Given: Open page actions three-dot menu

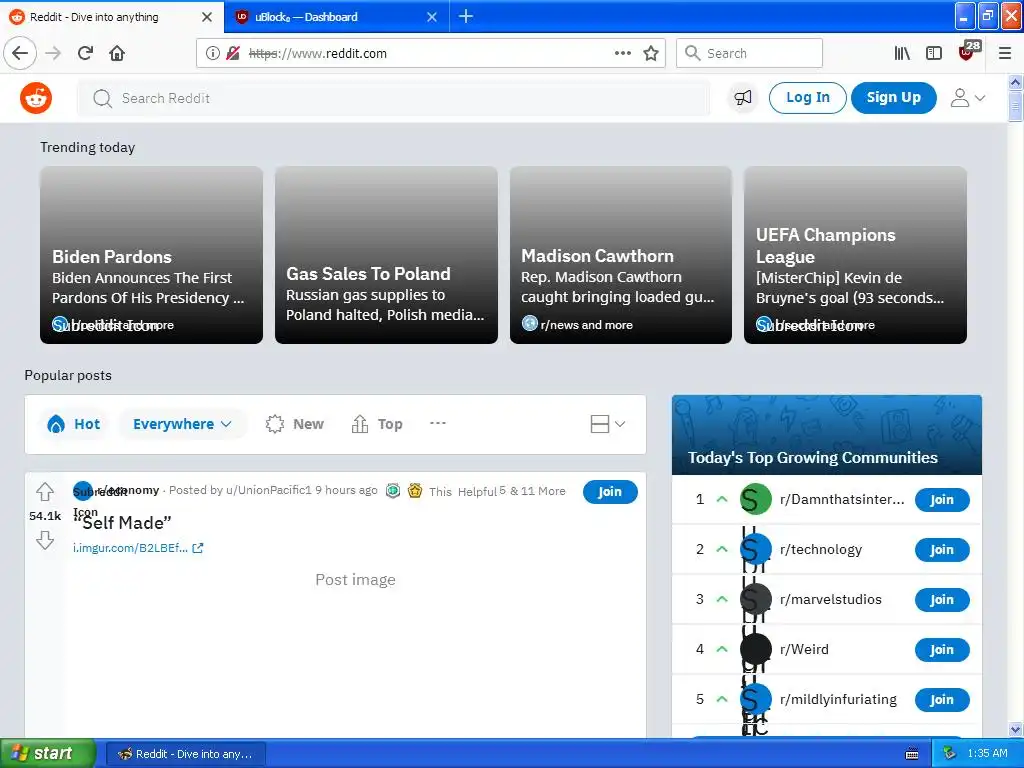Looking at the screenshot, I should pyautogui.click(x=623, y=53).
